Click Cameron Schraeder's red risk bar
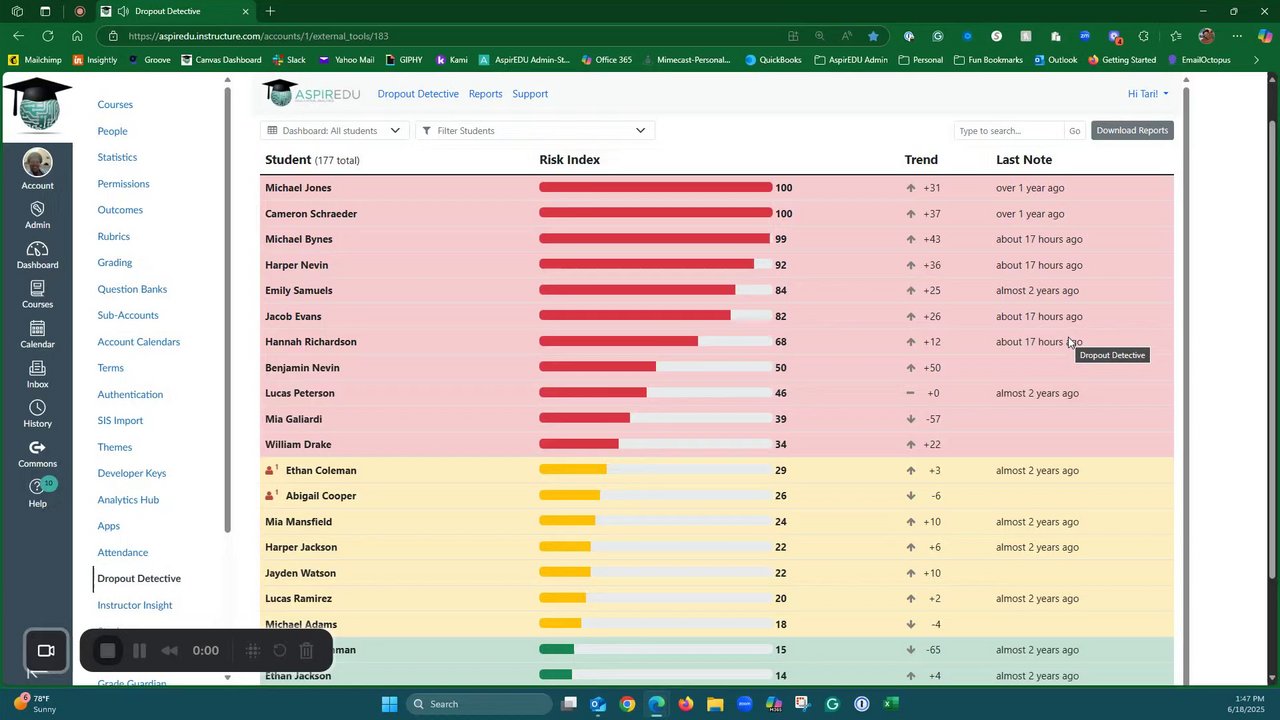The height and width of the screenshot is (720, 1280). [655, 214]
